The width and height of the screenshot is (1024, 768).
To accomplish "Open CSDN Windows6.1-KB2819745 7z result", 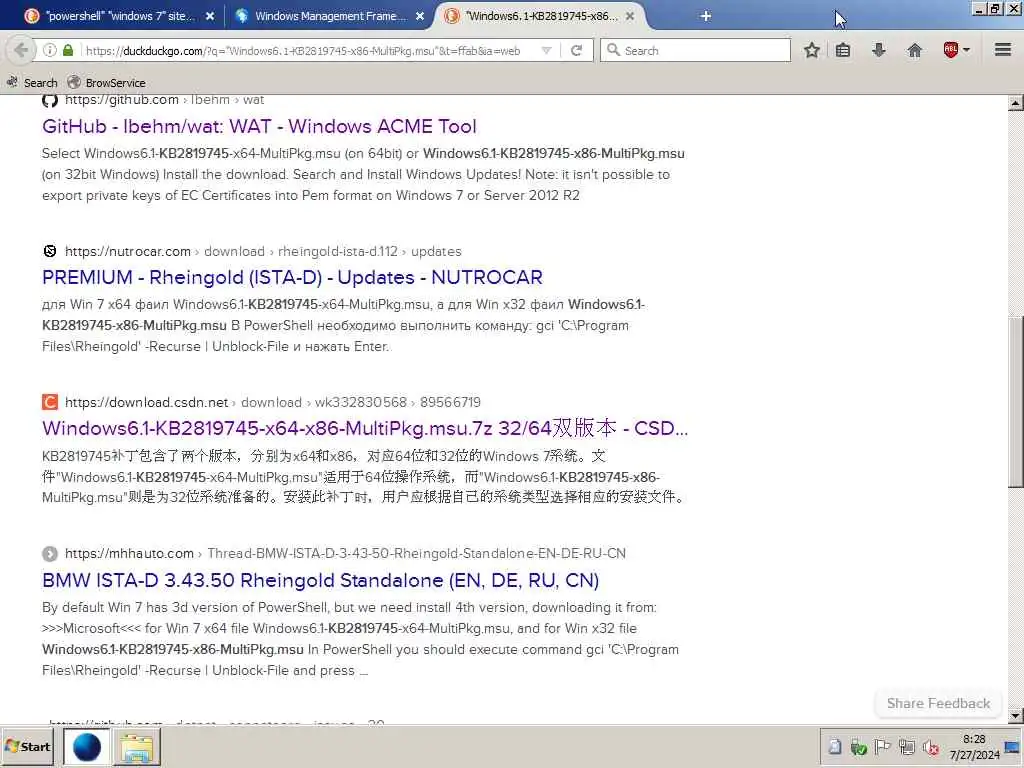I will 364,428.
